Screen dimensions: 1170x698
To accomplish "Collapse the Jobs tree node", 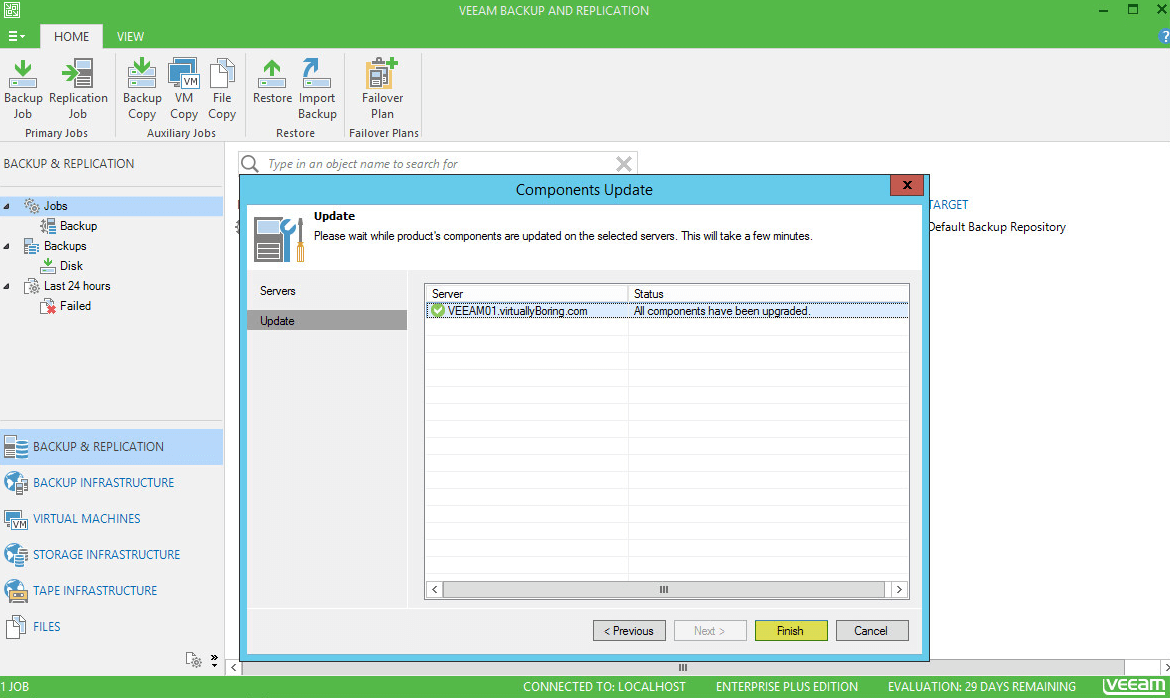I will click(x=7, y=206).
